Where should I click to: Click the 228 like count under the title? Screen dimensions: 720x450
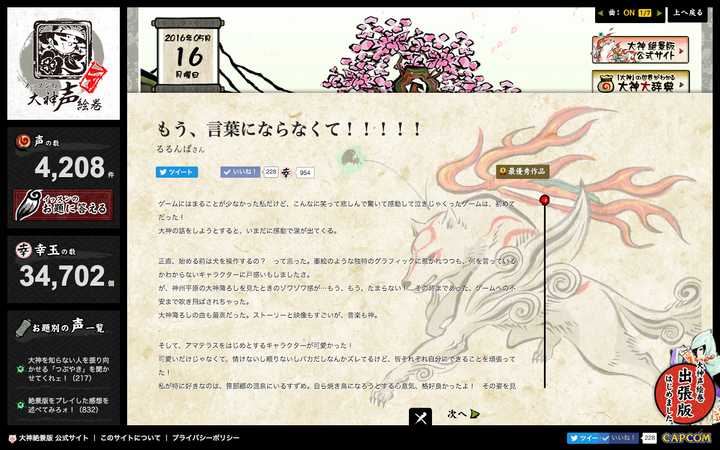pyautogui.click(x=271, y=172)
